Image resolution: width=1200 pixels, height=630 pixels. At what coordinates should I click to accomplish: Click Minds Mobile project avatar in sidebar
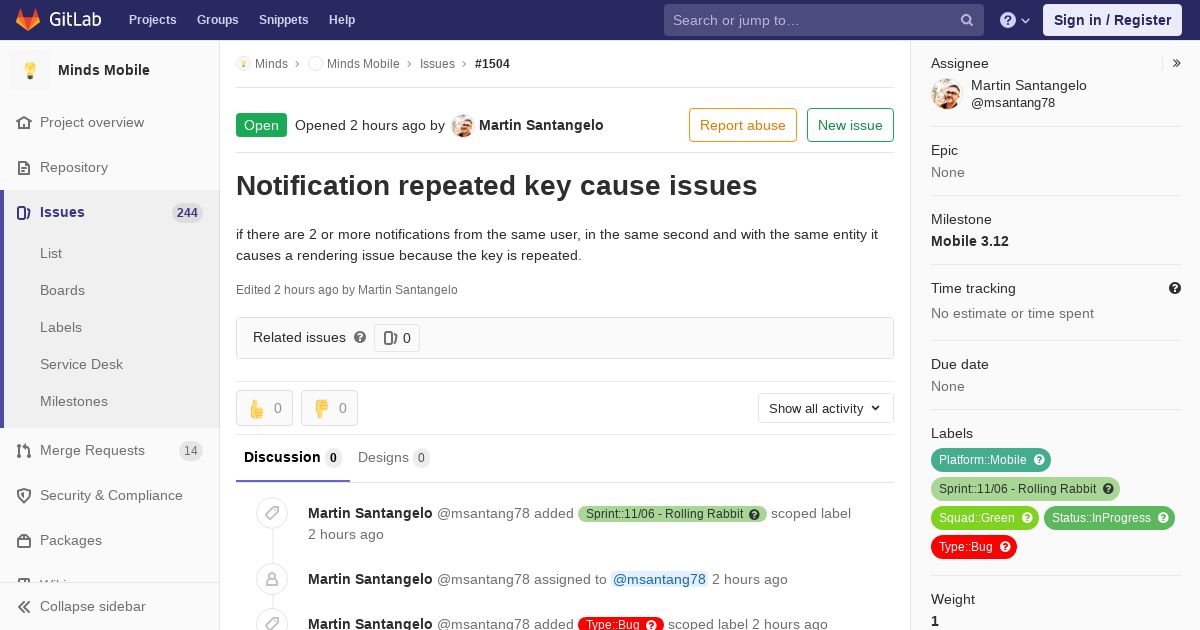pos(30,70)
